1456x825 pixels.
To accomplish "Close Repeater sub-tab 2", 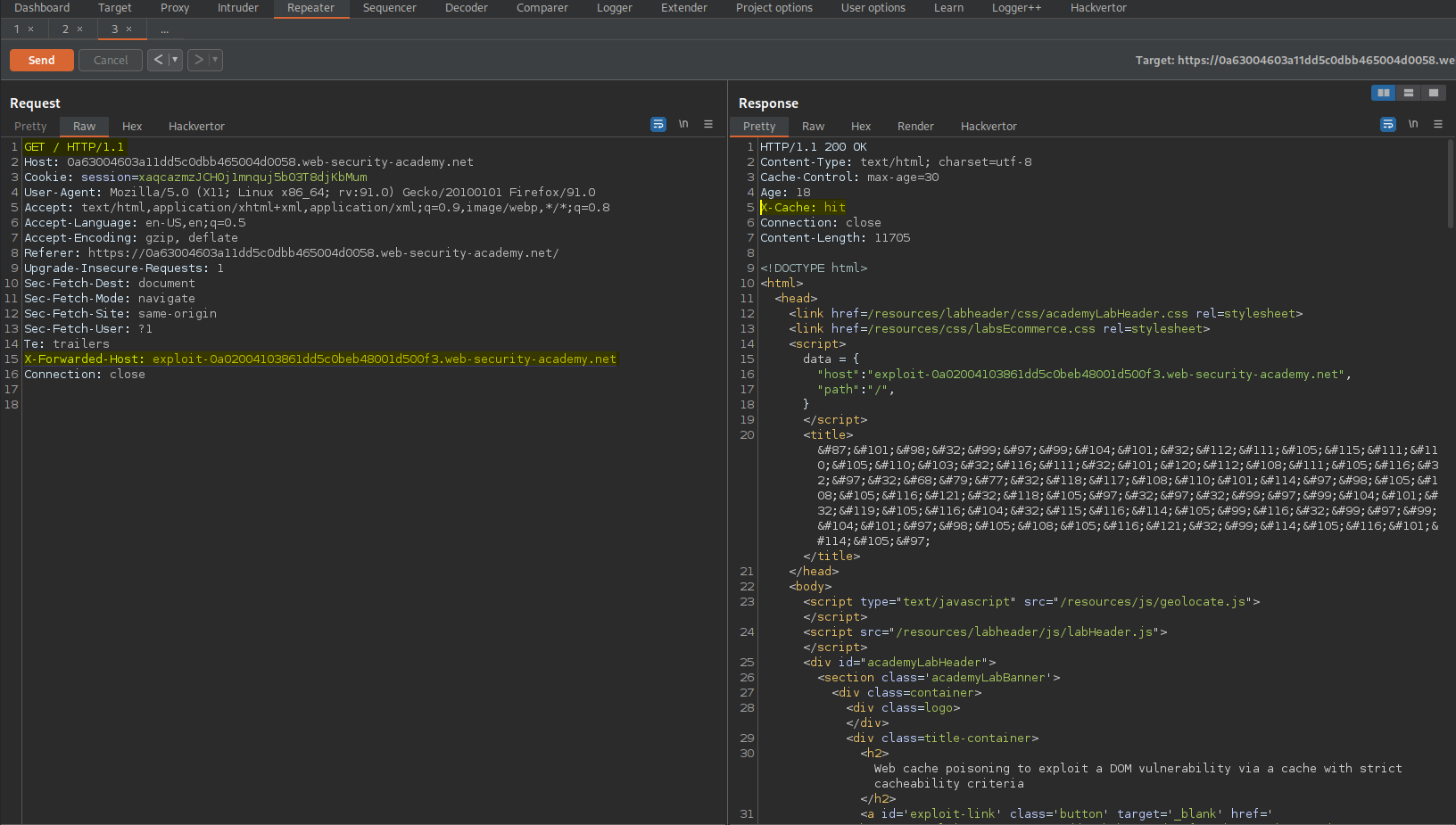I will click(80, 29).
